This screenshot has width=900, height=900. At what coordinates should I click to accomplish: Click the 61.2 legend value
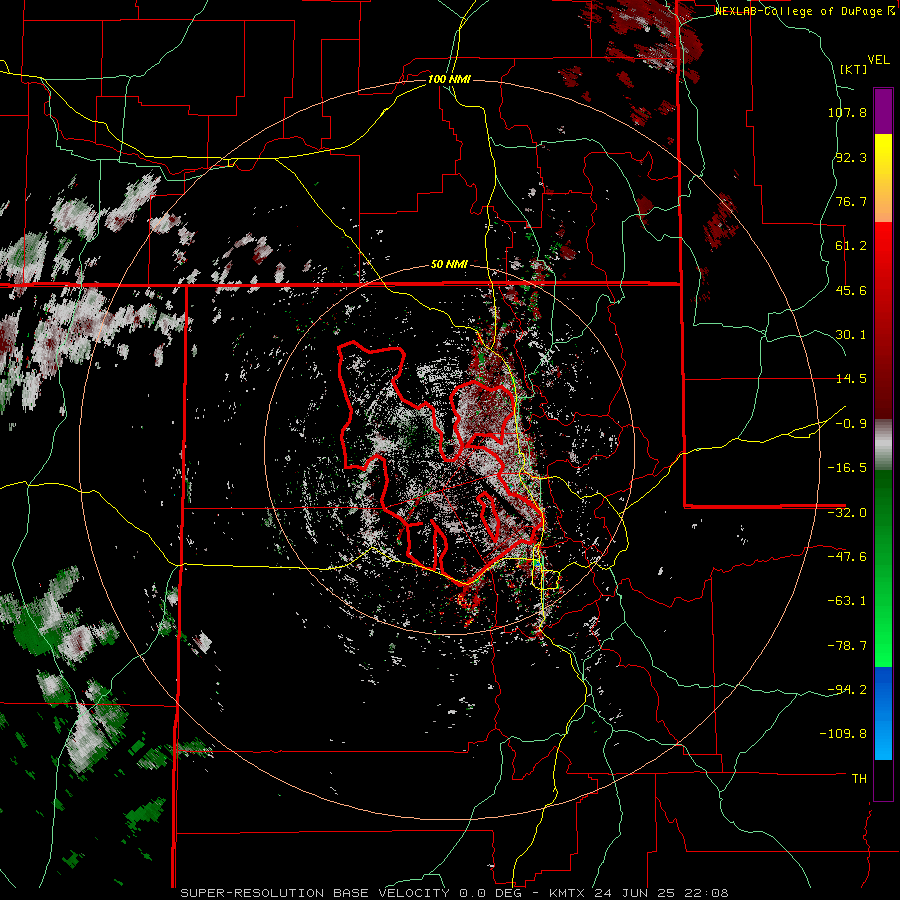tap(851, 246)
